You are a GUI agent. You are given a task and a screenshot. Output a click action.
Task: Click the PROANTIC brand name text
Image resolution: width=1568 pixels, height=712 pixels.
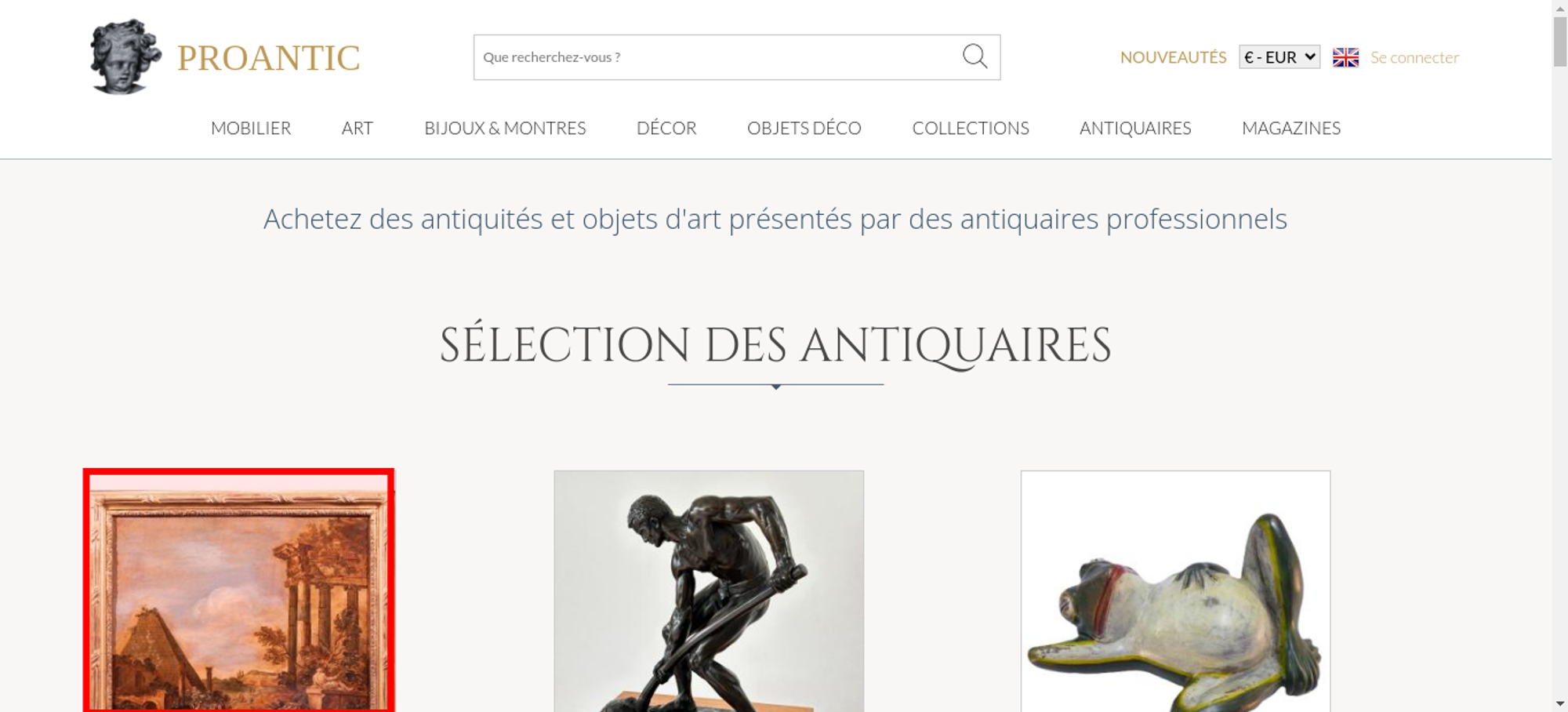click(x=268, y=58)
